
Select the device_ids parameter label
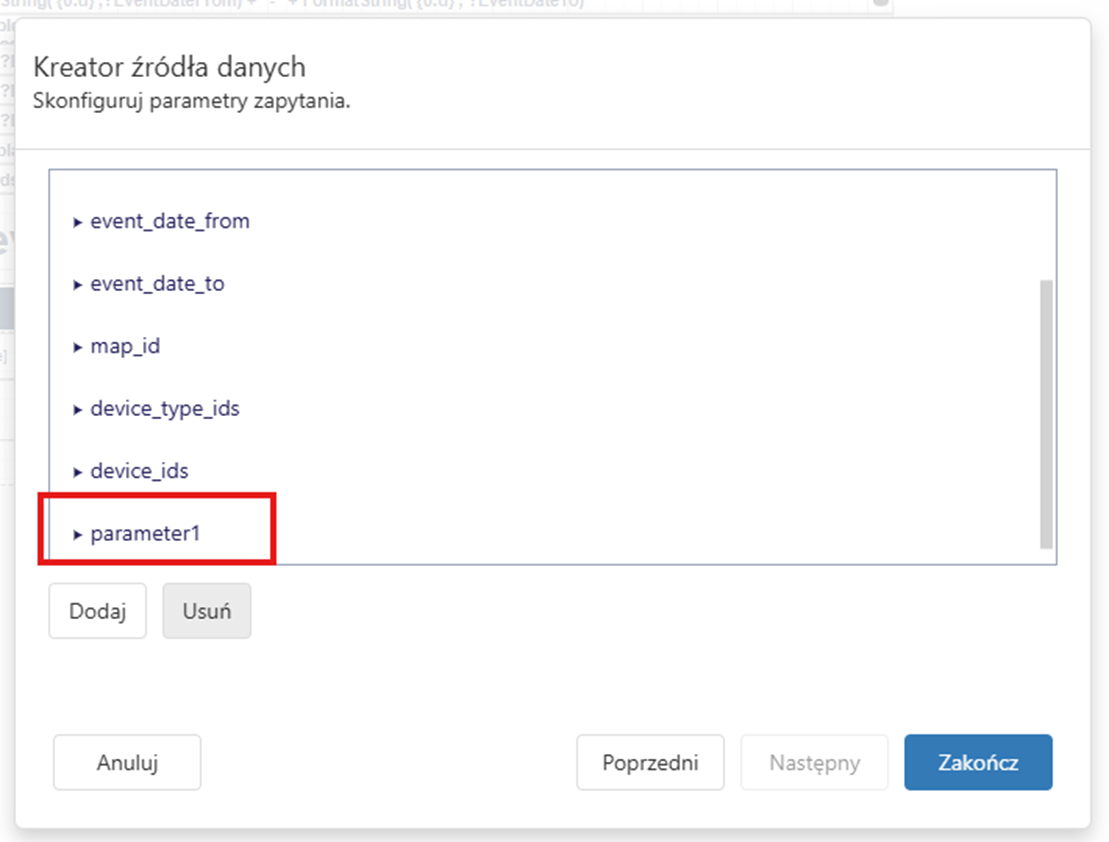tap(139, 471)
